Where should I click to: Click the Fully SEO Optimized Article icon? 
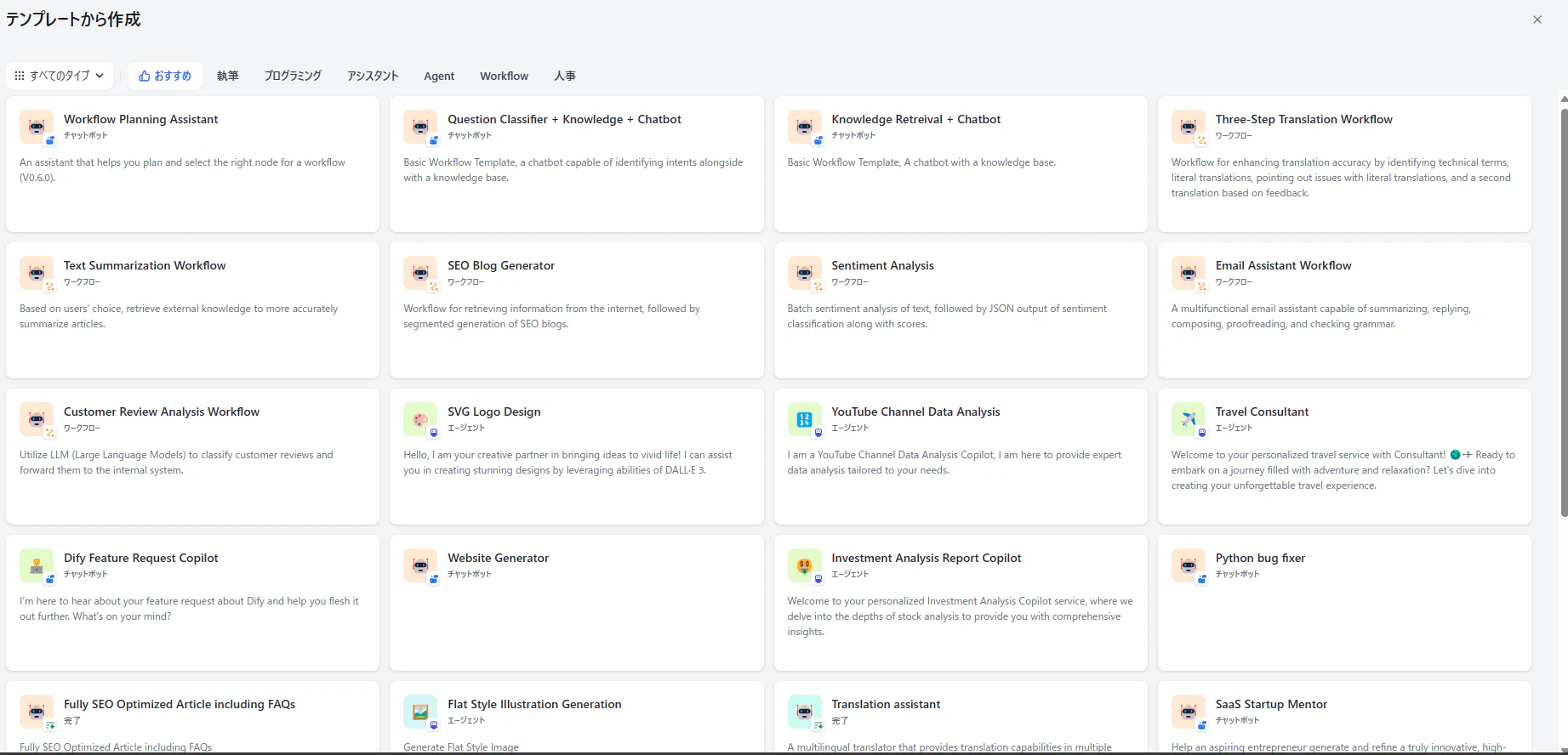[37, 712]
